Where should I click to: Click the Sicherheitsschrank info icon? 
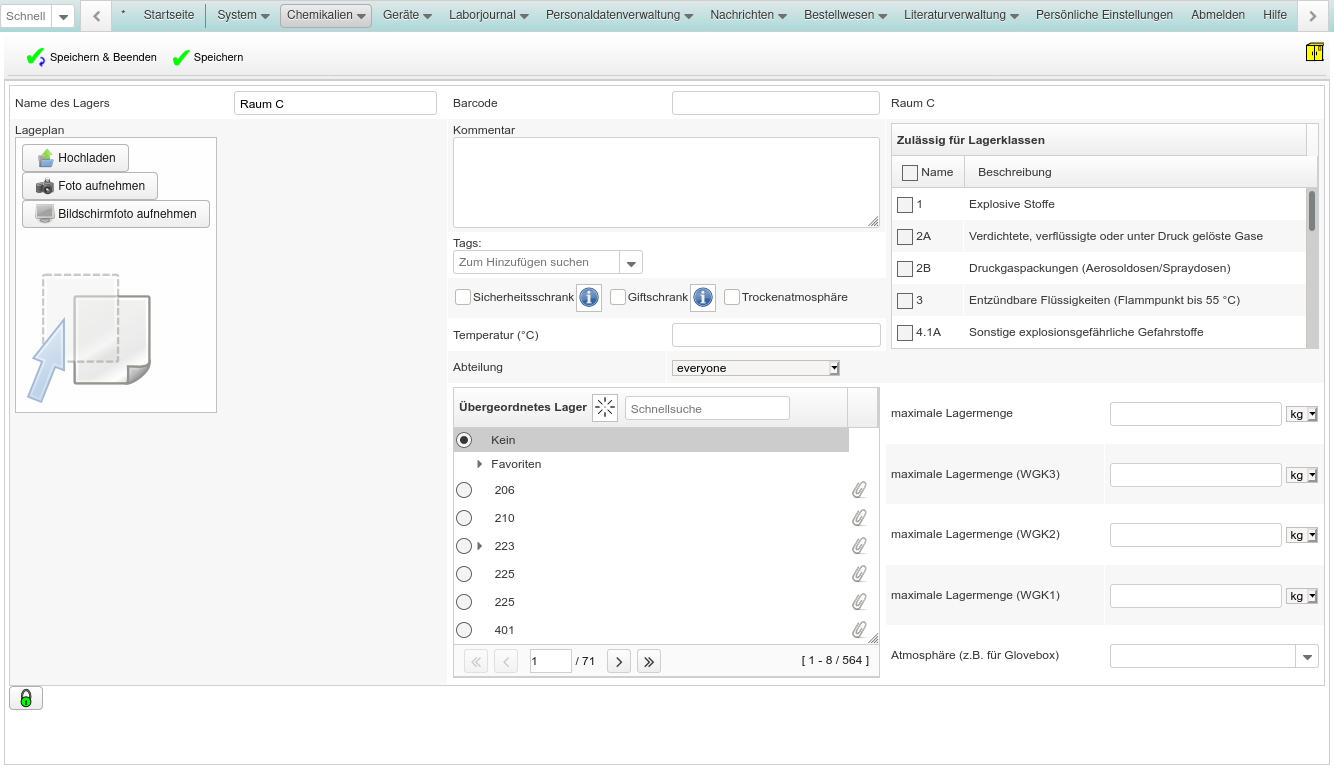pos(589,297)
